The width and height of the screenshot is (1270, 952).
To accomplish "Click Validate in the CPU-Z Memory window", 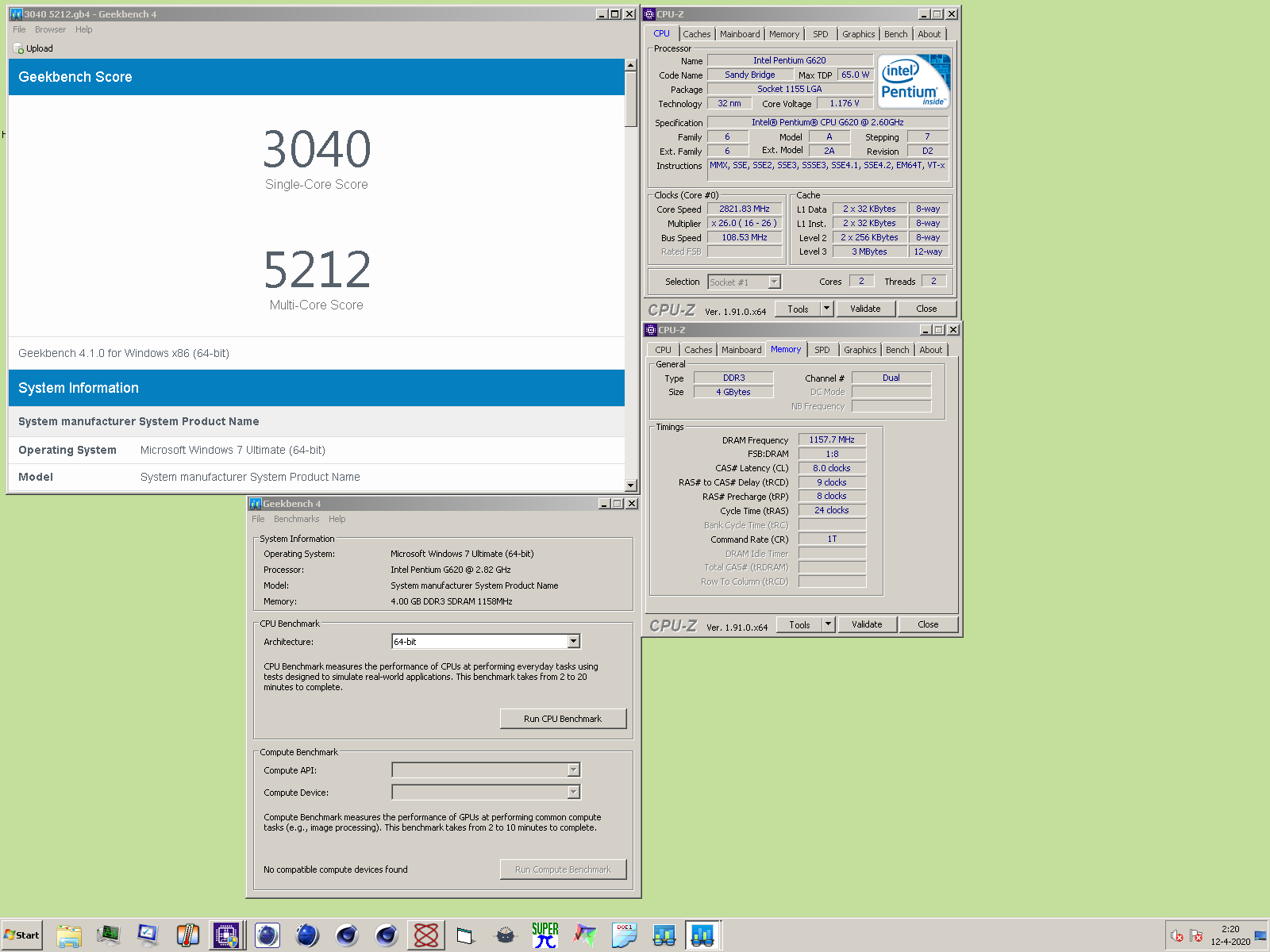I will (x=867, y=624).
